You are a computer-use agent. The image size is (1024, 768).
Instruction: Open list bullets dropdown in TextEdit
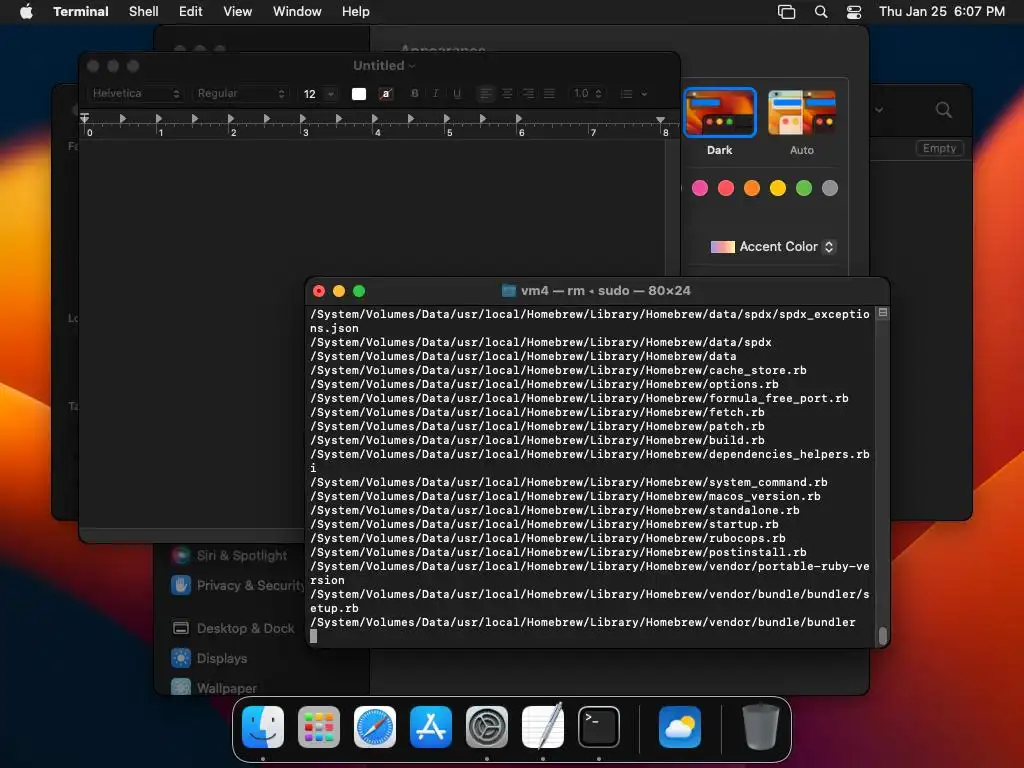[x=633, y=93]
